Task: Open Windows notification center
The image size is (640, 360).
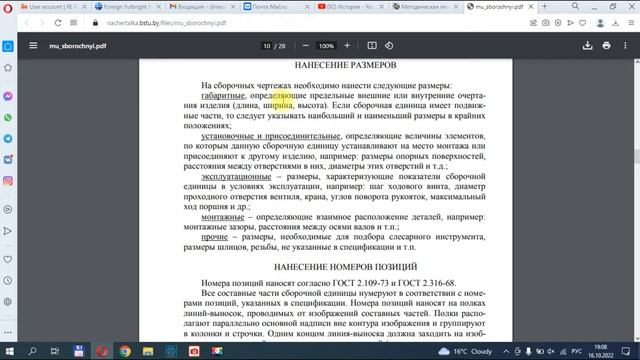Action: click(626, 351)
